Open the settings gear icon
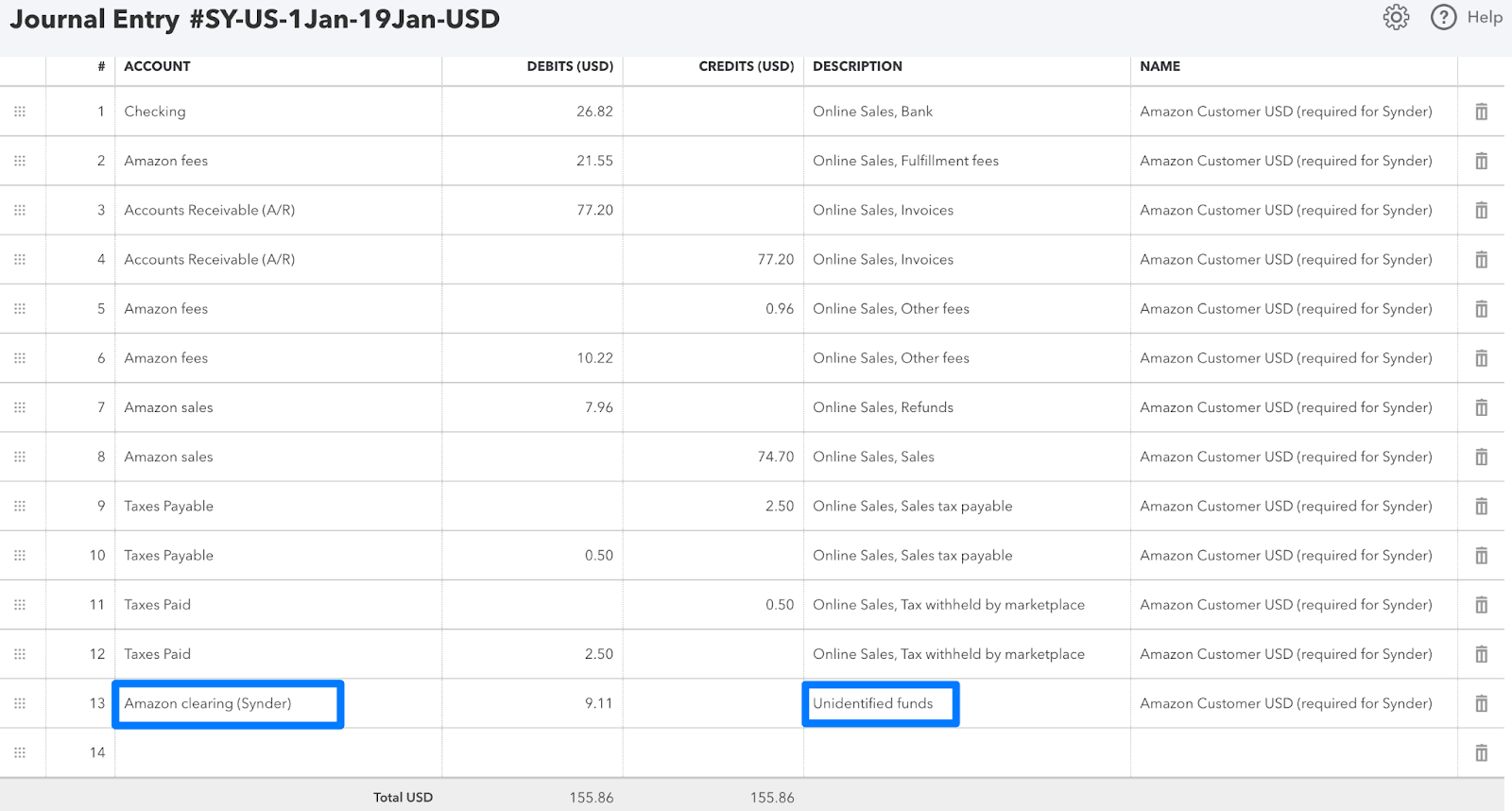 click(1396, 17)
